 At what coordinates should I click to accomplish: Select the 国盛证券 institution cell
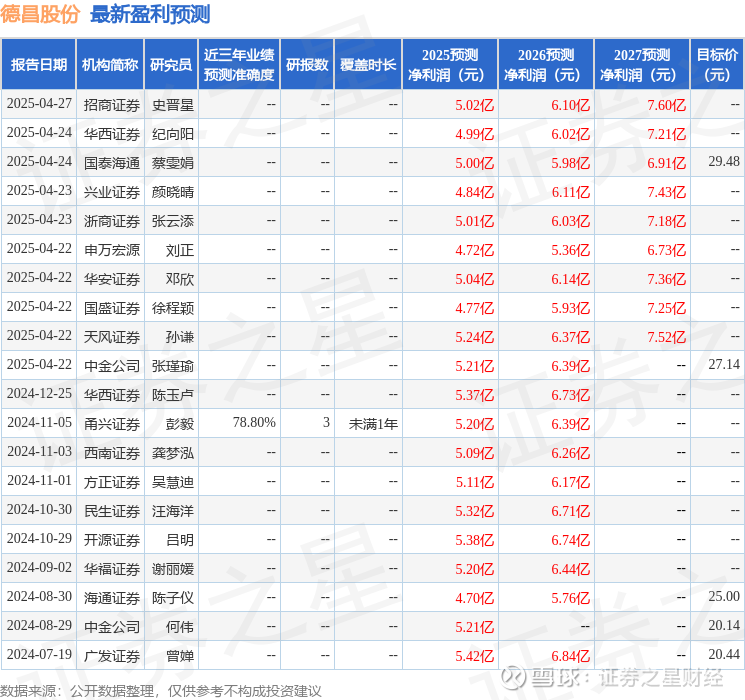click(x=112, y=308)
